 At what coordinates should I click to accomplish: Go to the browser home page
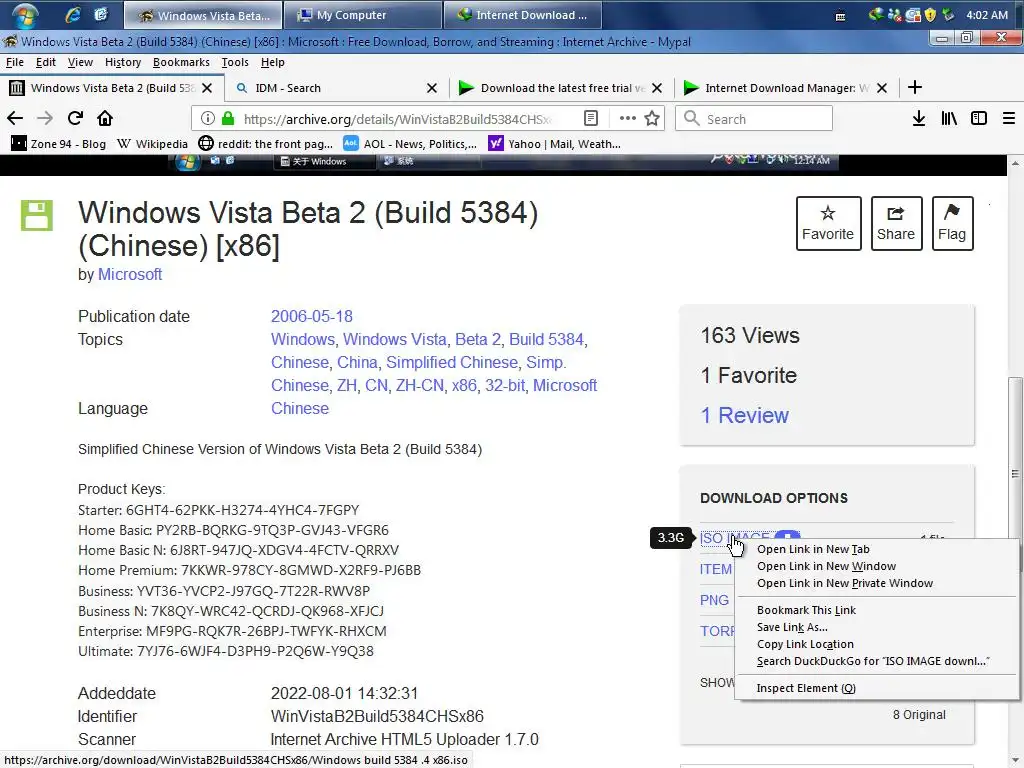[105, 118]
